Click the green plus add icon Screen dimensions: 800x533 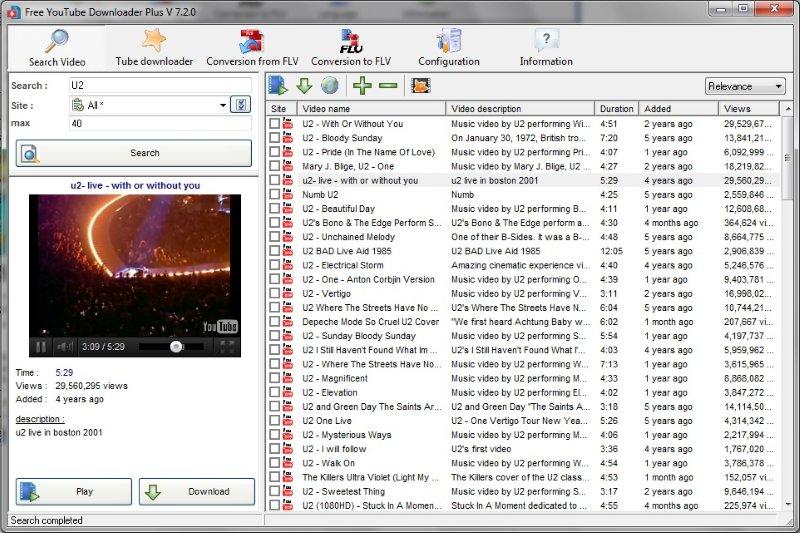point(362,86)
